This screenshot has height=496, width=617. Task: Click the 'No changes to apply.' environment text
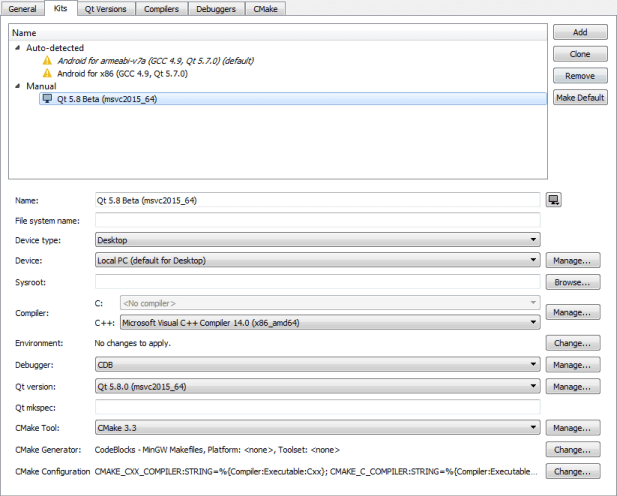click(x=133, y=343)
